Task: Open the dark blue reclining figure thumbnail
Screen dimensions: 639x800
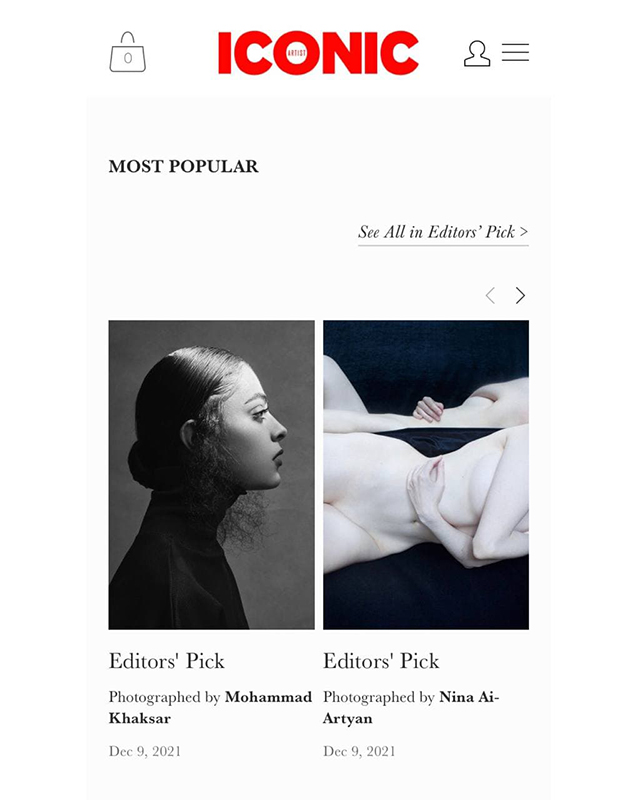Action: (x=426, y=474)
